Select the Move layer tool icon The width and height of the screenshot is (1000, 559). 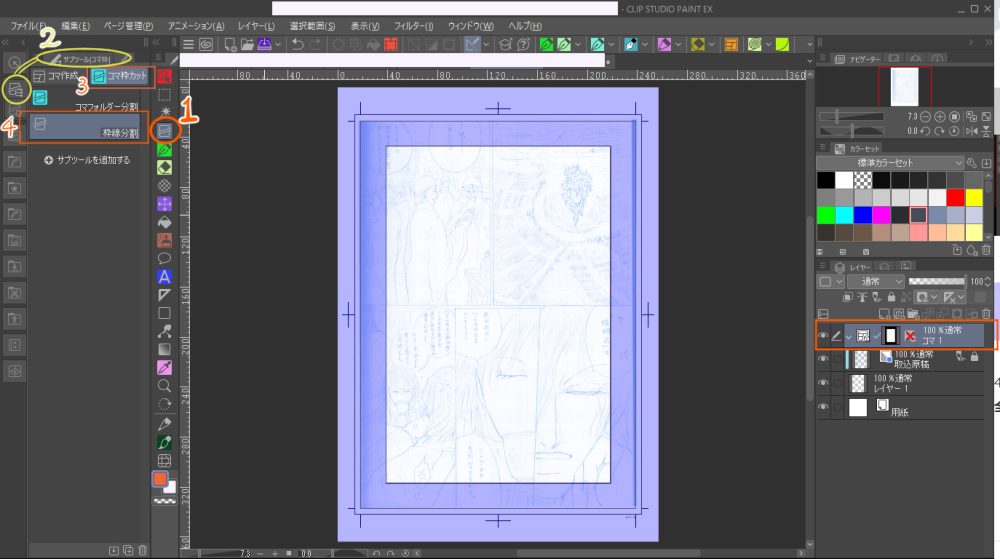164,203
